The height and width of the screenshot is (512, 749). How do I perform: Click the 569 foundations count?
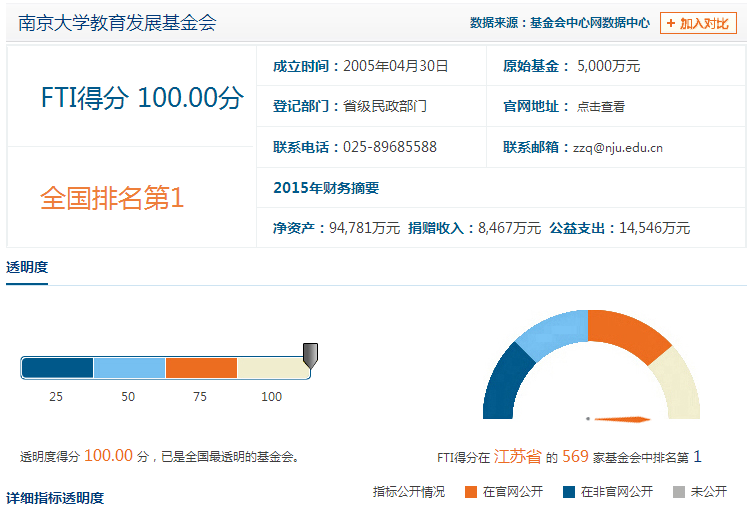point(575,457)
